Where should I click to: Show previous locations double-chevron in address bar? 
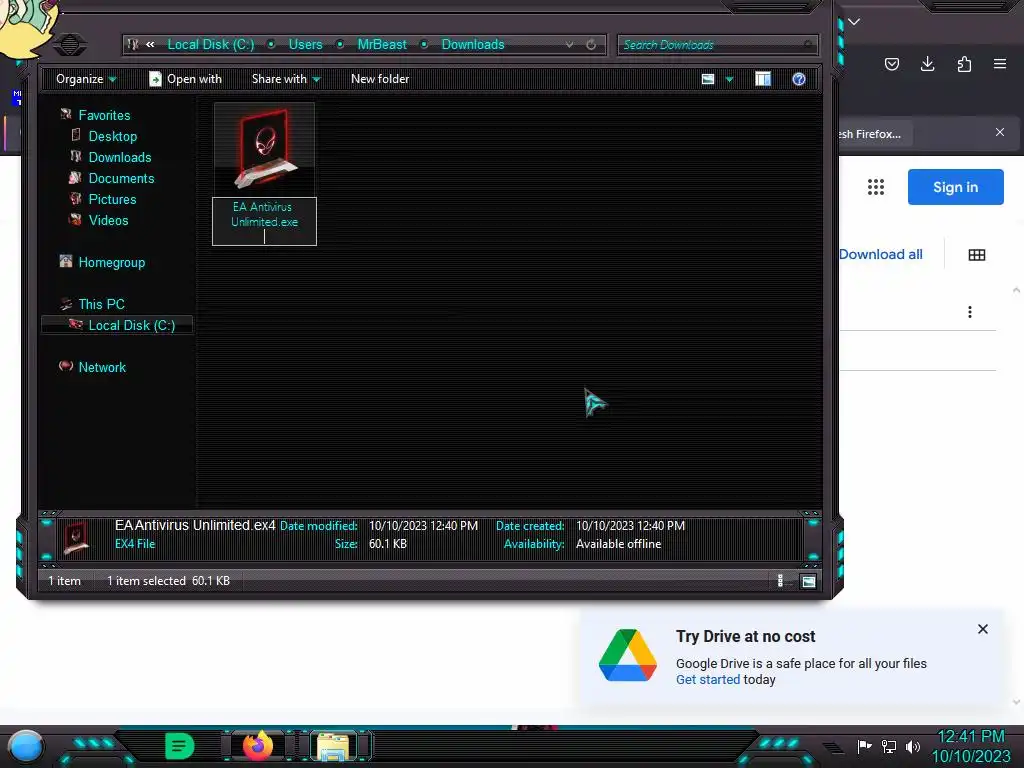point(150,44)
